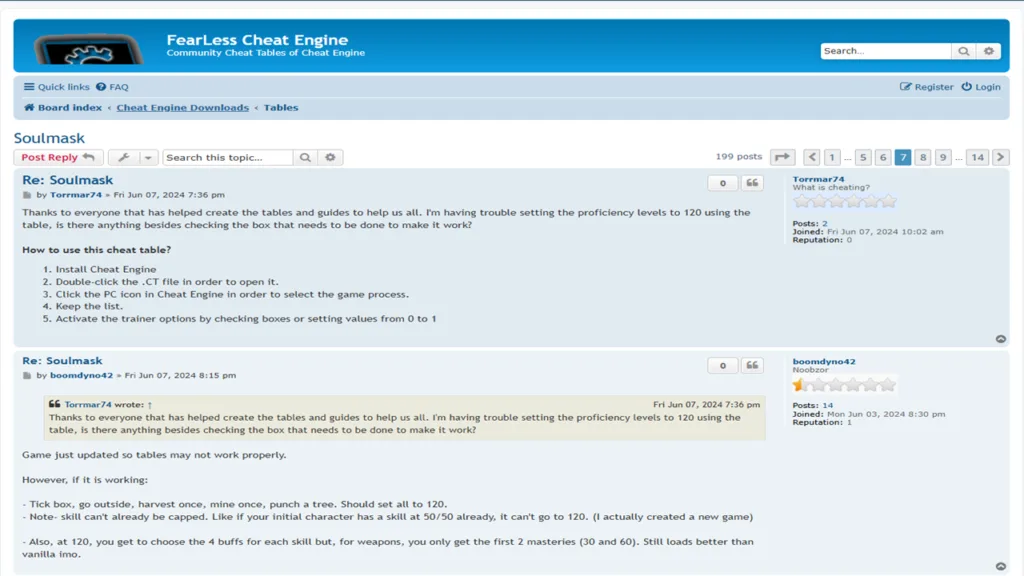Click topic search magnifier button
The width and height of the screenshot is (1024, 576).
point(305,157)
